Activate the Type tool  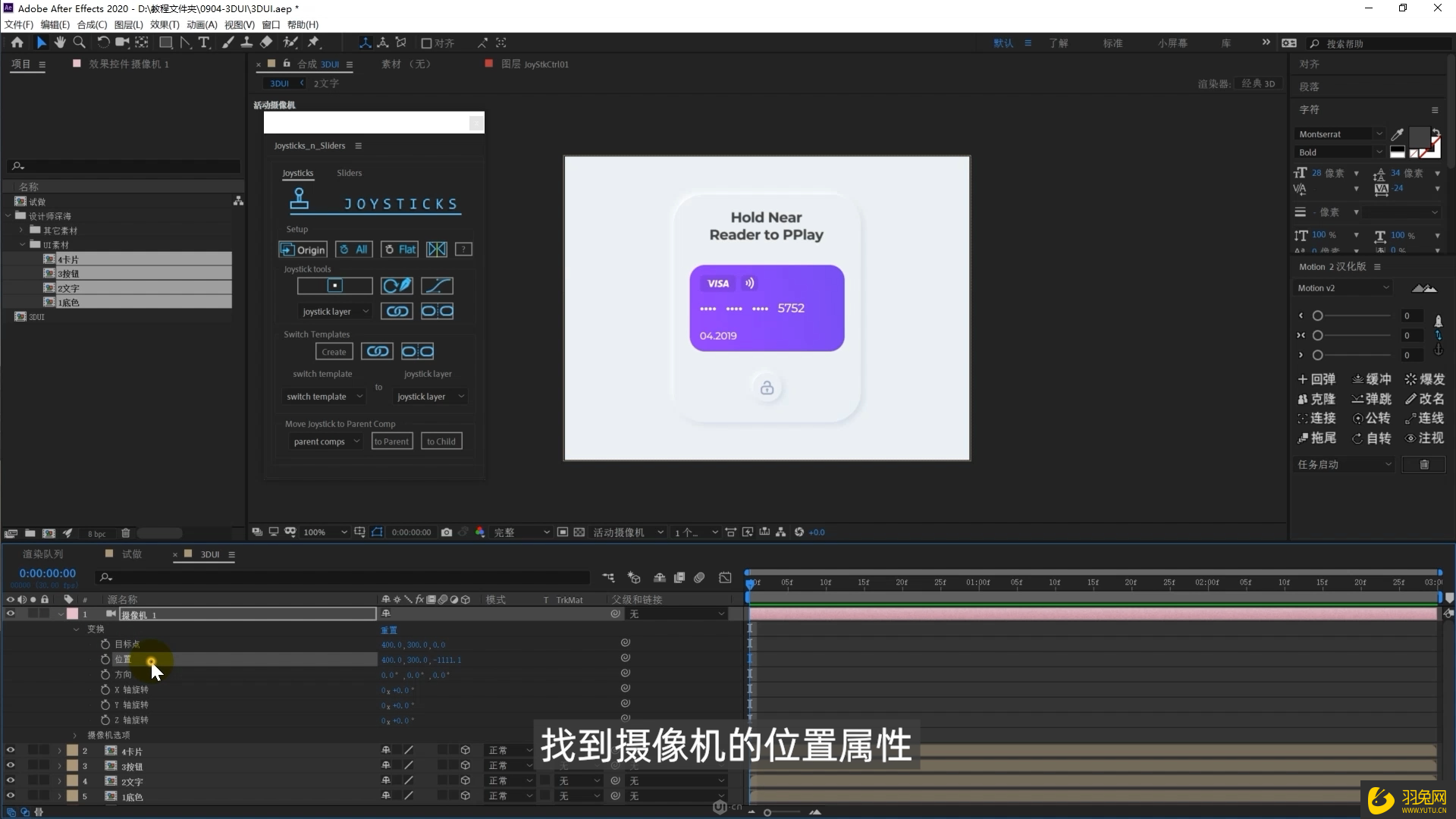203,43
